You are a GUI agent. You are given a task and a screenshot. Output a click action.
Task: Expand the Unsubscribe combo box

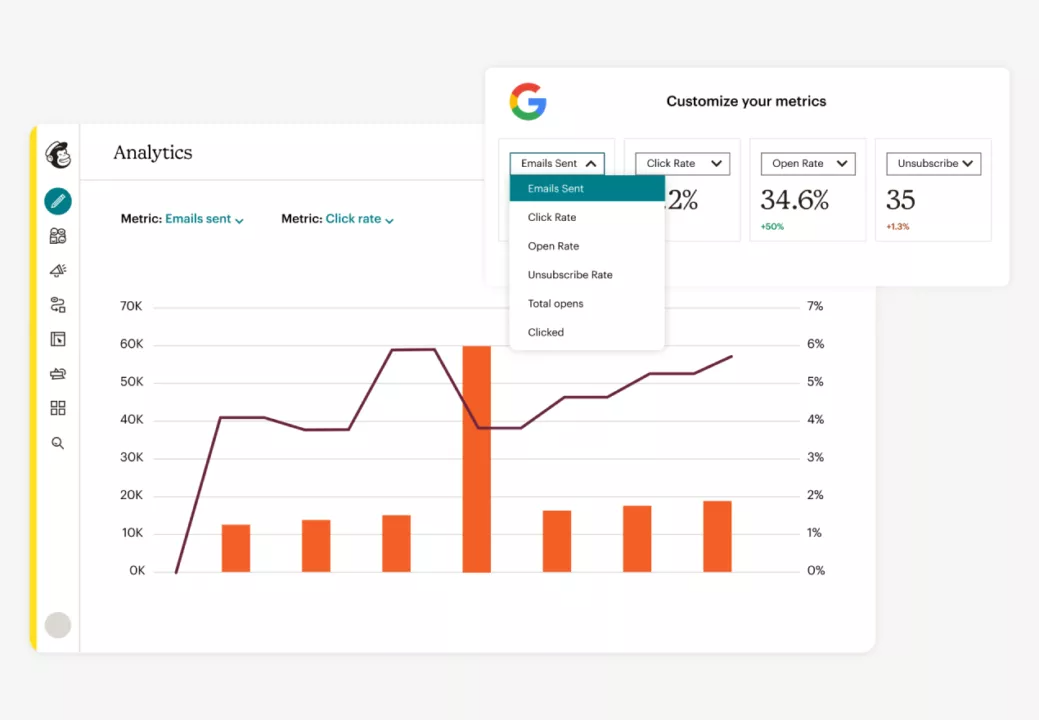(x=934, y=164)
